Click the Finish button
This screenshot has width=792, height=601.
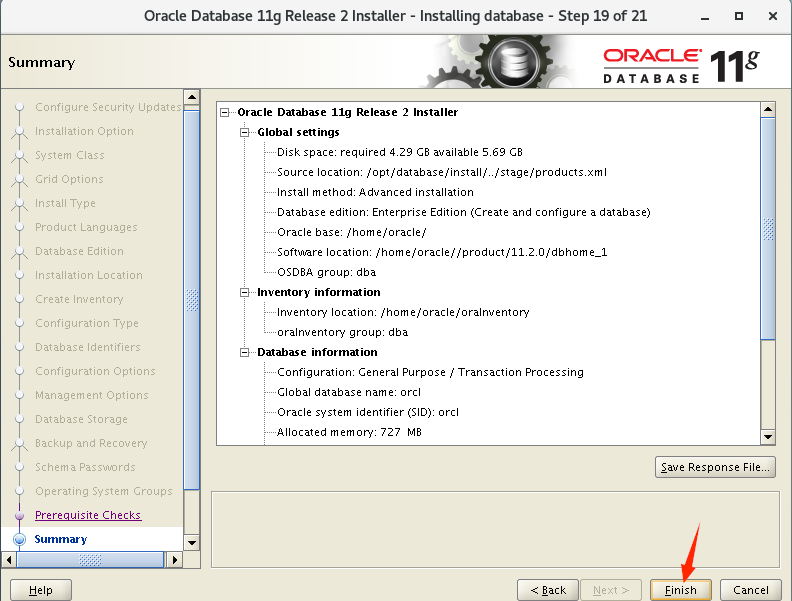pyautogui.click(x=680, y=590)
